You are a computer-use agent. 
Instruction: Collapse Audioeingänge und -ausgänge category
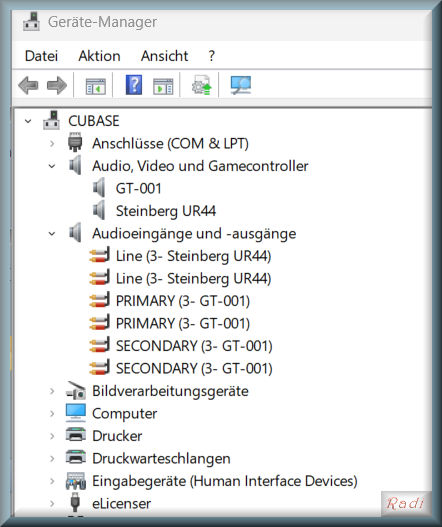coord(52,233)
